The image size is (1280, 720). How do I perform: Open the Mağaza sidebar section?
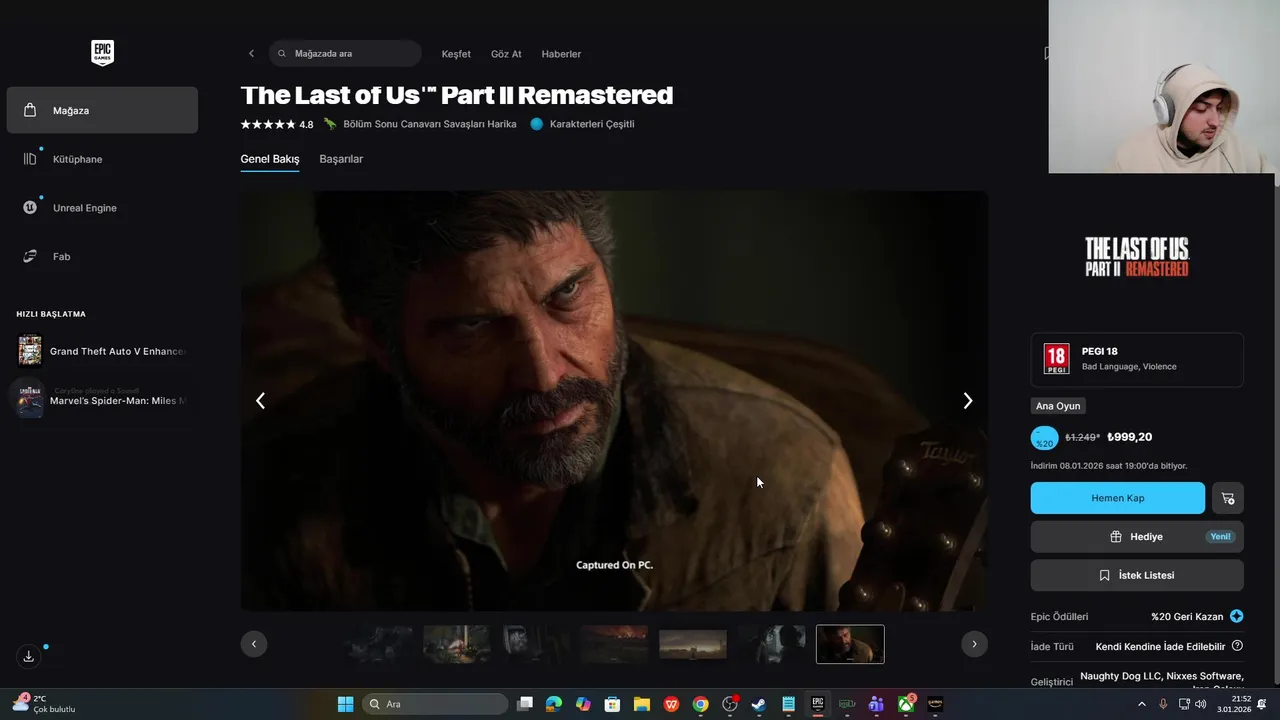click(102, 110)
